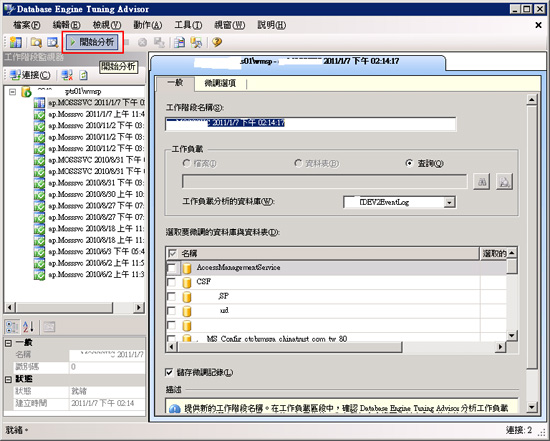The height and width of the screenshot is (441, 550).
Task: Toggle the 儲存微調記錄(L) checkbox
Action: (x=169, y=372)
